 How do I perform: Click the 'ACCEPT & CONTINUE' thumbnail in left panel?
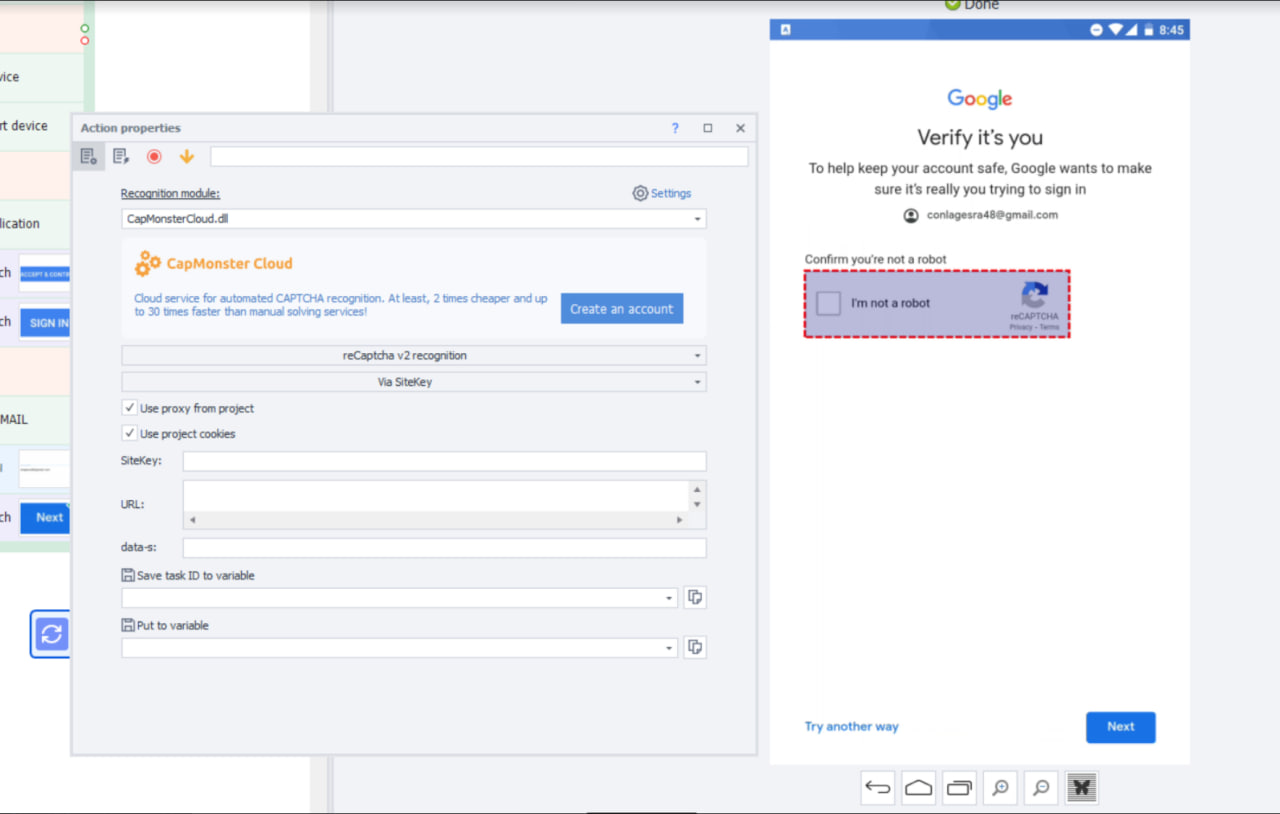pos(45,273)
